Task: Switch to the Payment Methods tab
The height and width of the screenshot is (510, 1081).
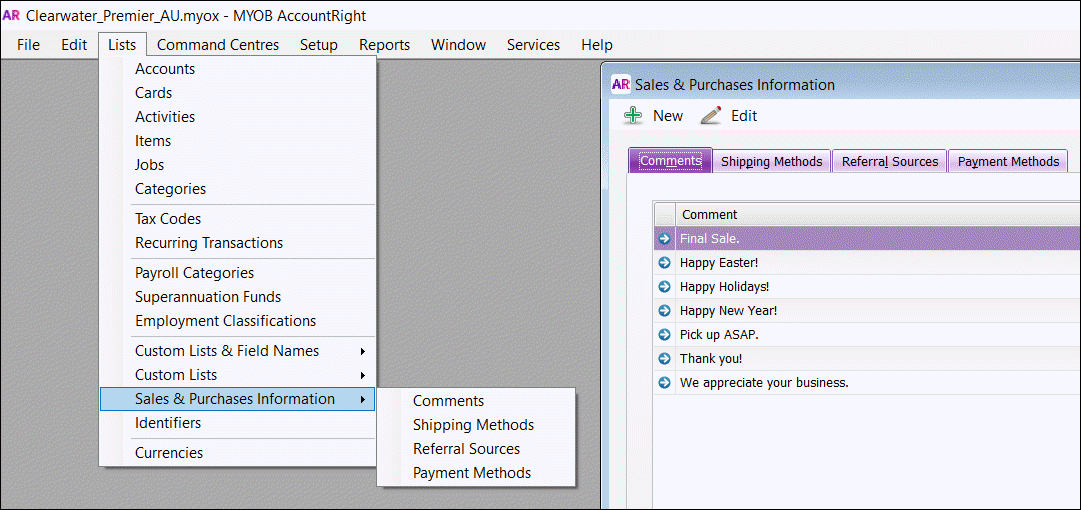Action: tap(1008, 161)
